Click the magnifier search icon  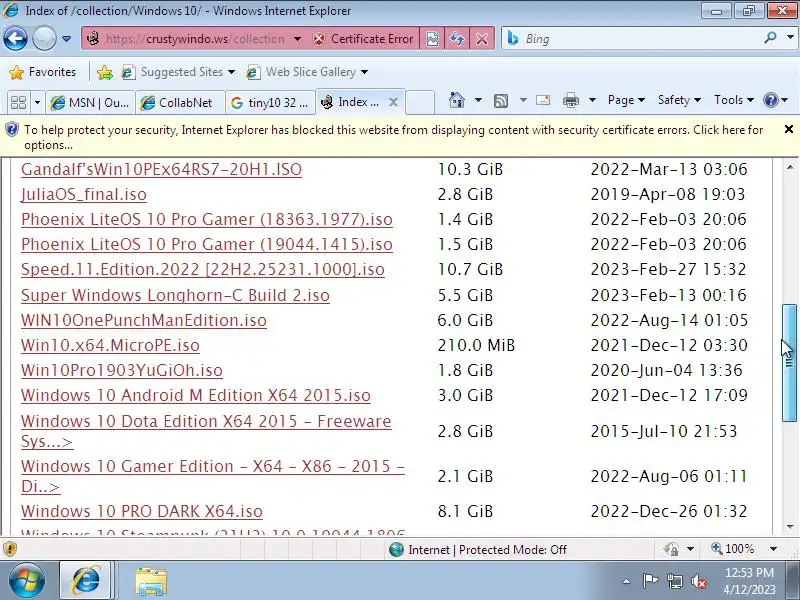770,38
